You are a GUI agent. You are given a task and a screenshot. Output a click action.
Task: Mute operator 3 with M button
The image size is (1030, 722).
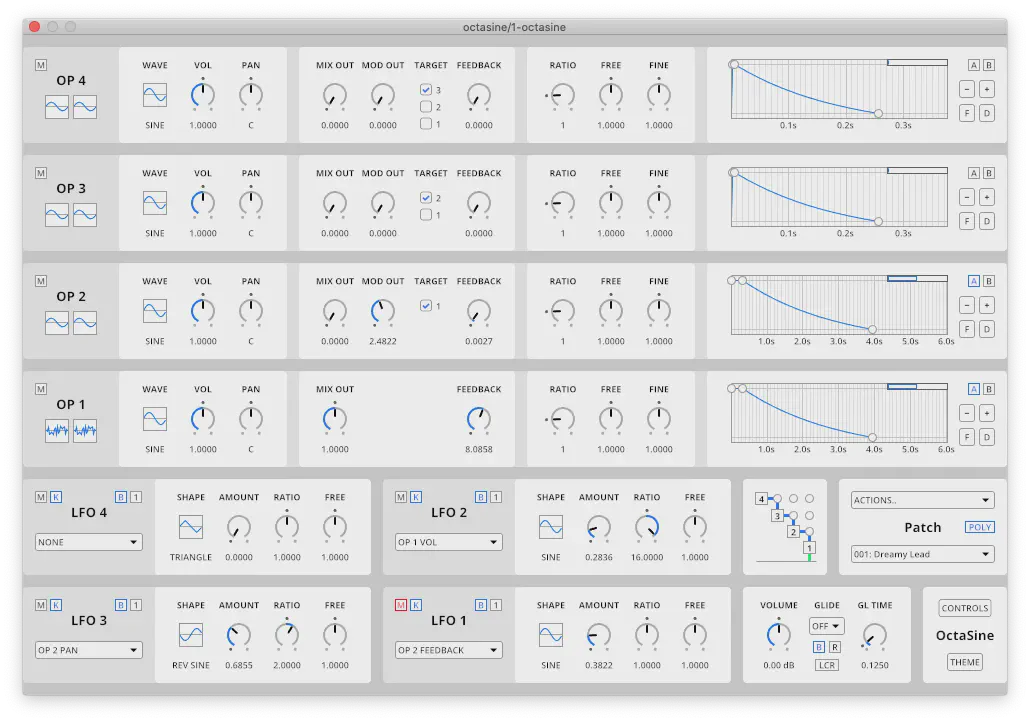tap(41, 173)
